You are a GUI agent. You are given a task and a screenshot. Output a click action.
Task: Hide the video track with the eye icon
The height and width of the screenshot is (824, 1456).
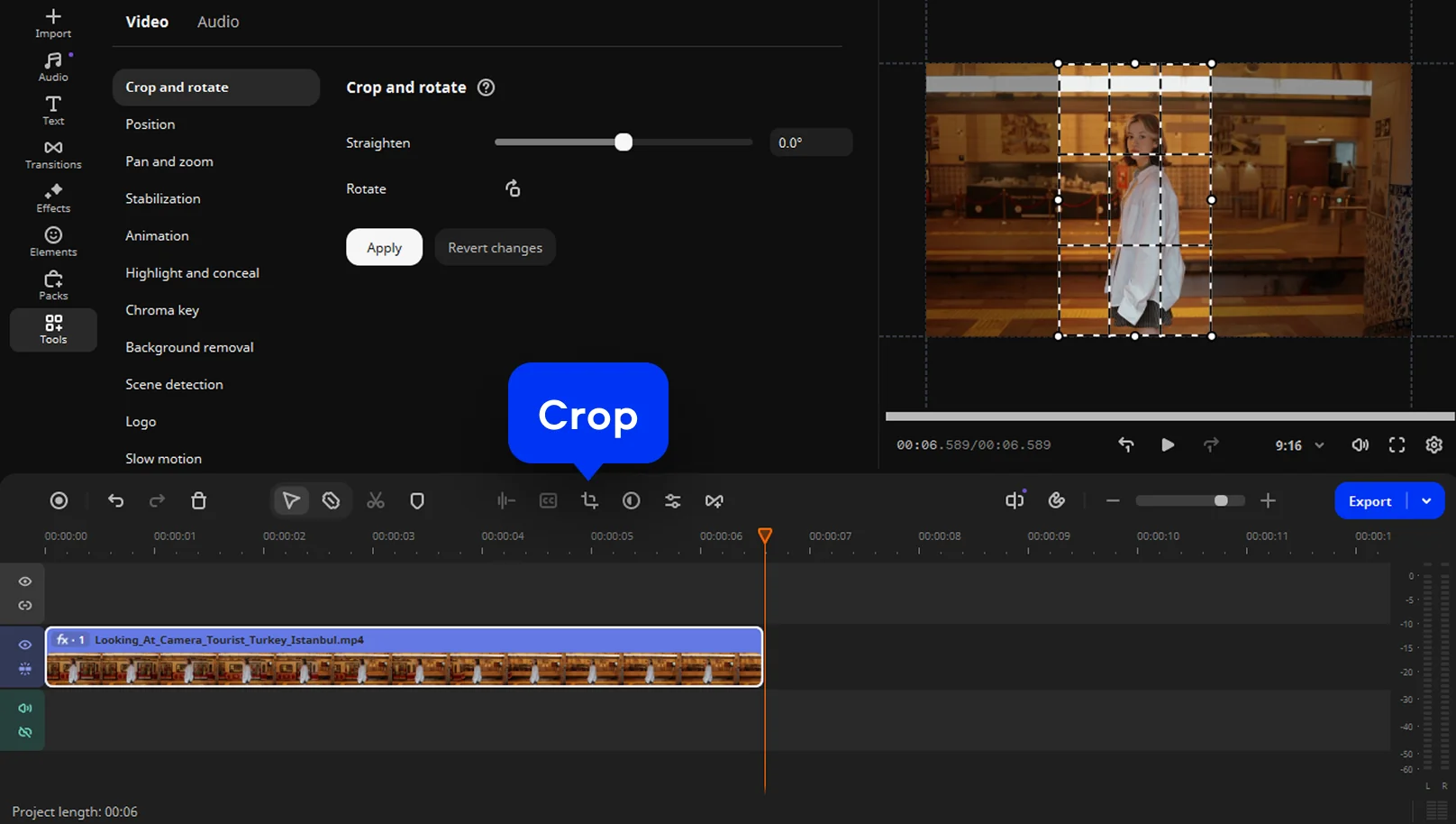point(25,645)
